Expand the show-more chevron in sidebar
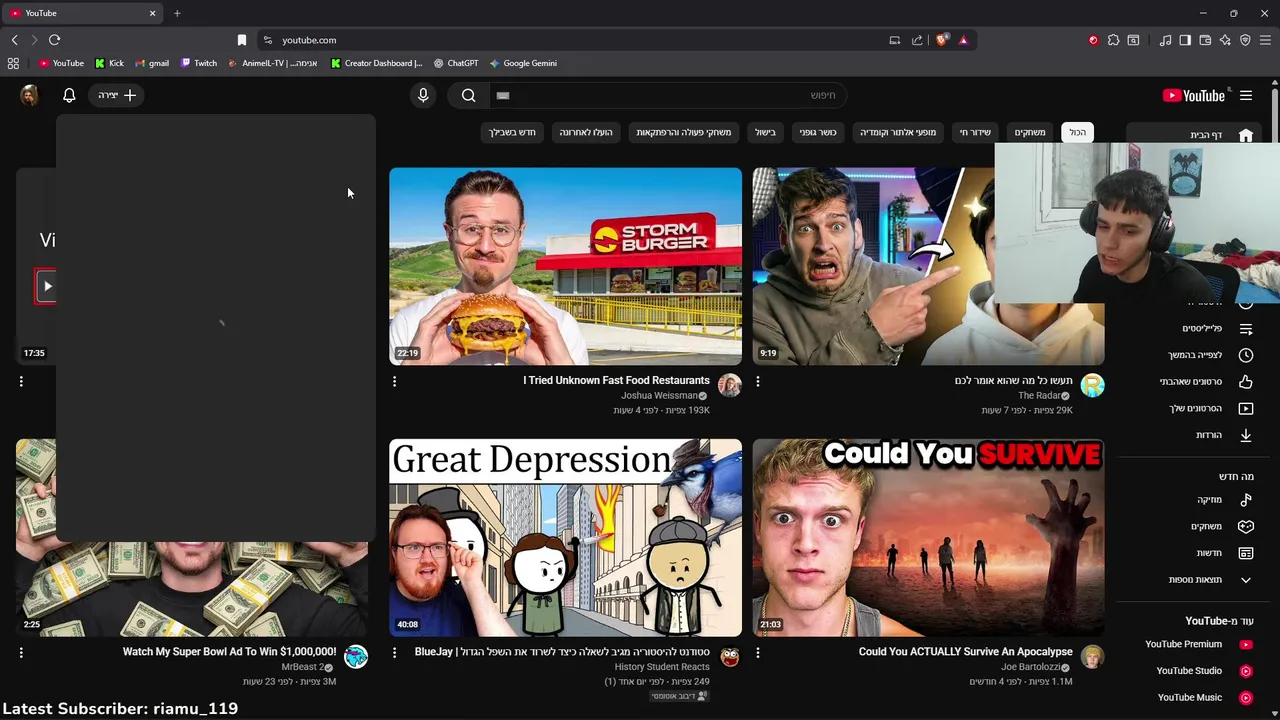 pos(1246,579)
